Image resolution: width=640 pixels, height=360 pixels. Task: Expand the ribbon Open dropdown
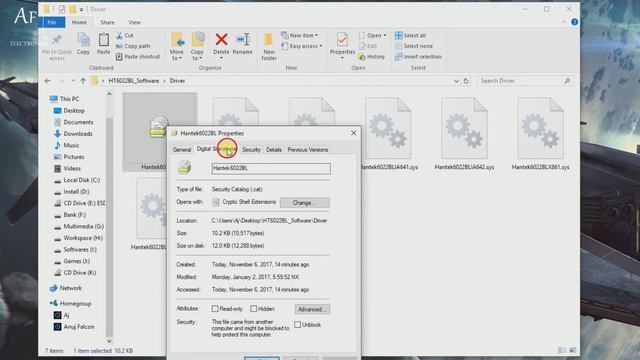click(384, 36)
